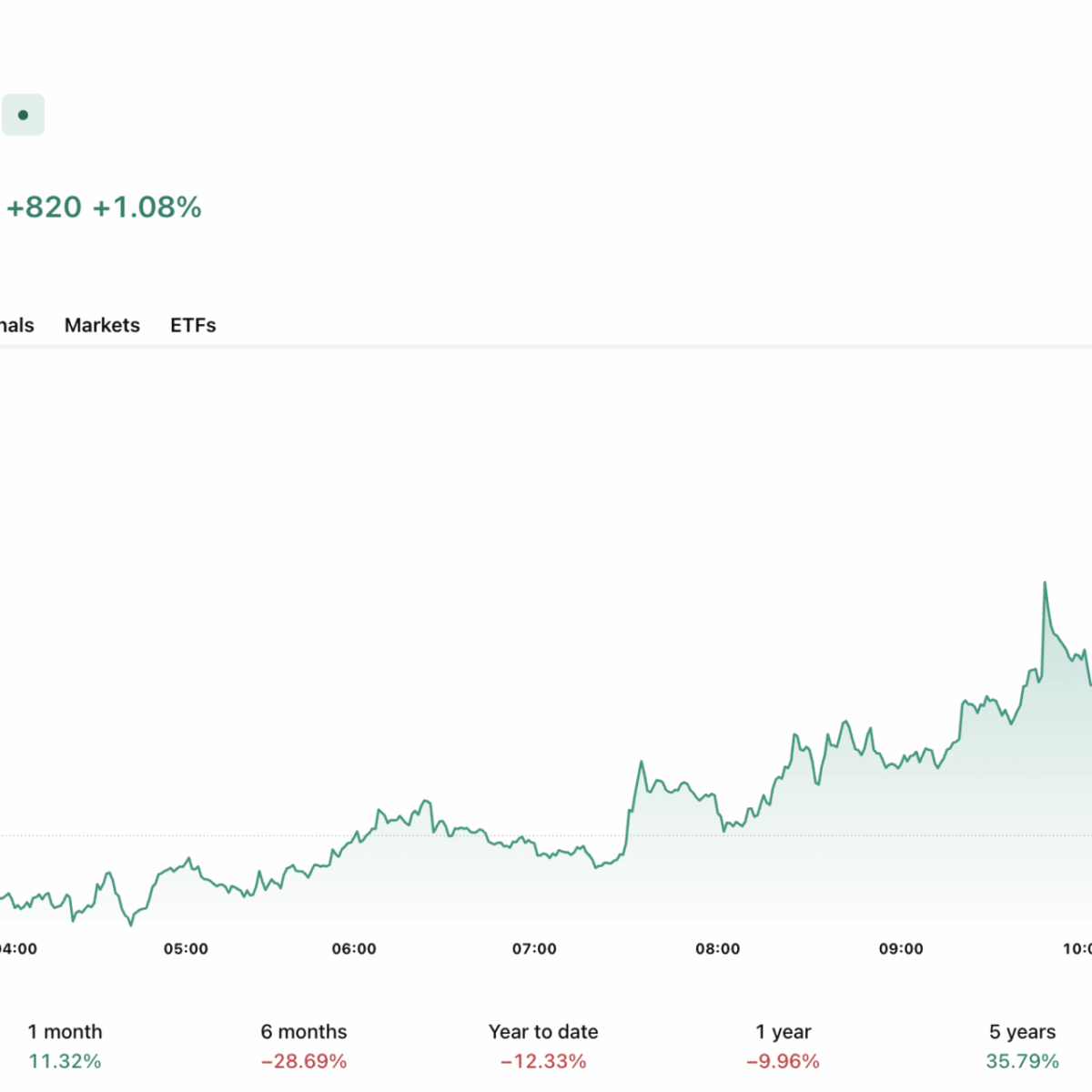Choose the Year to date range
Viewport: 1092px width, 1092px height.
click(543, 1032)
